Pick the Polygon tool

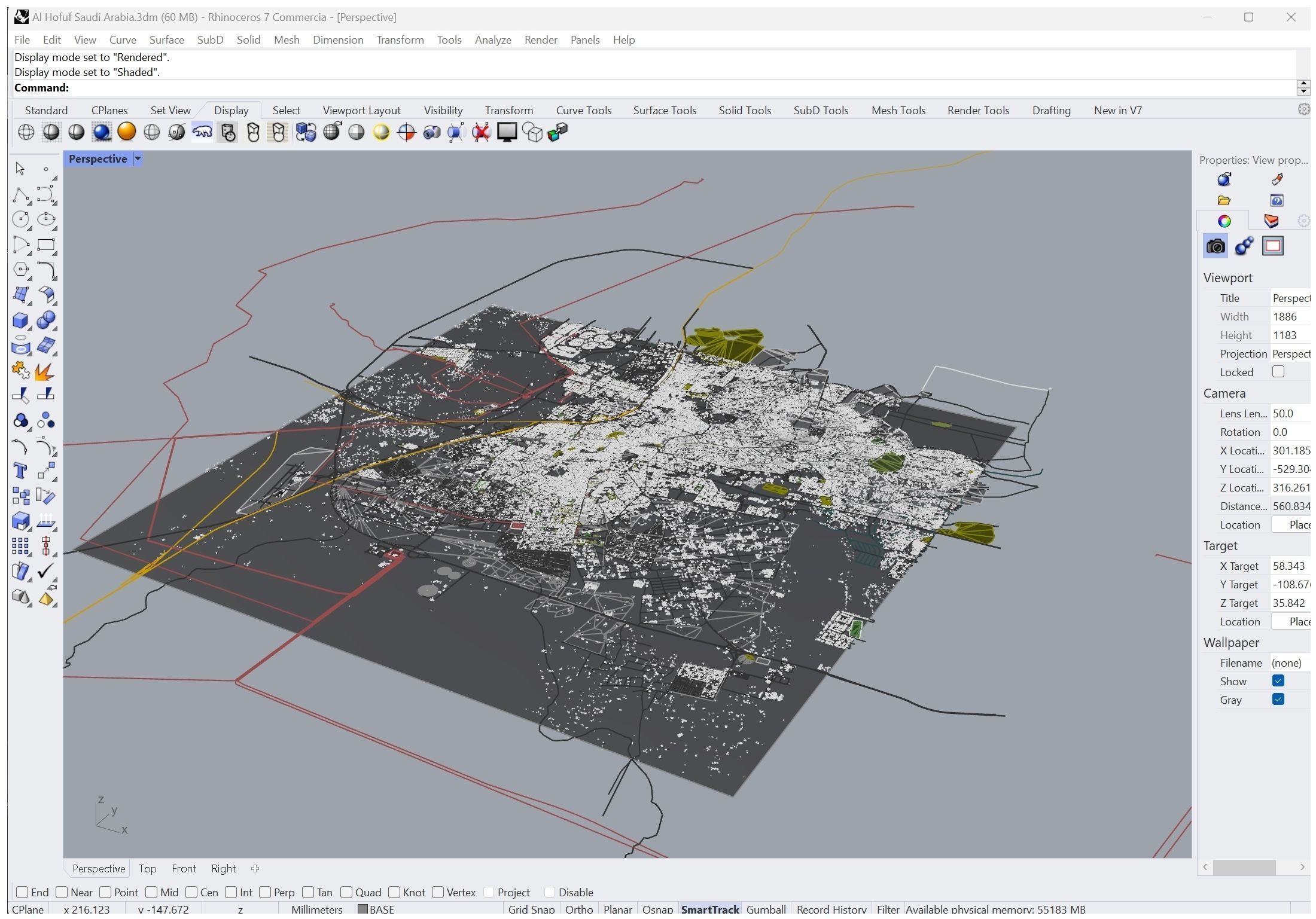21,270
